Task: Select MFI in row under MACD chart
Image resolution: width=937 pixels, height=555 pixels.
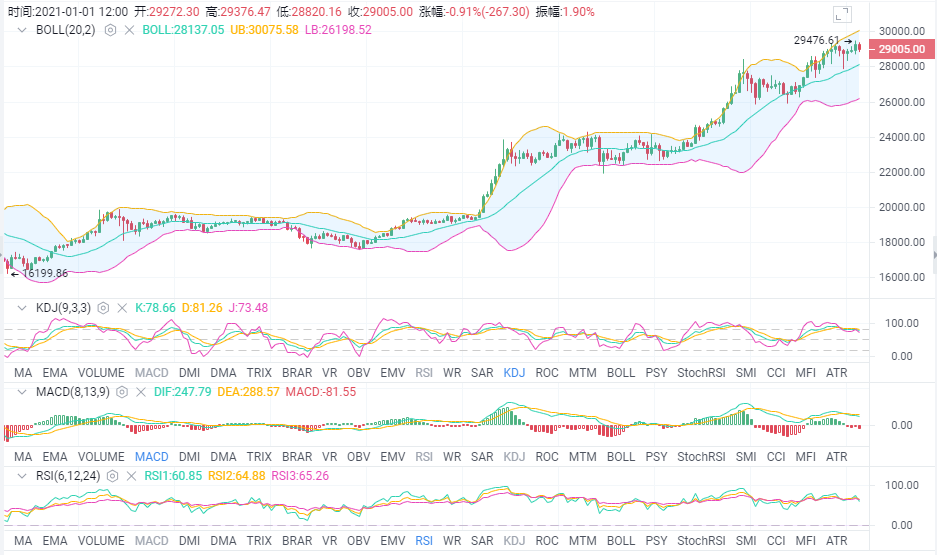Action: (x=806, y=457)
